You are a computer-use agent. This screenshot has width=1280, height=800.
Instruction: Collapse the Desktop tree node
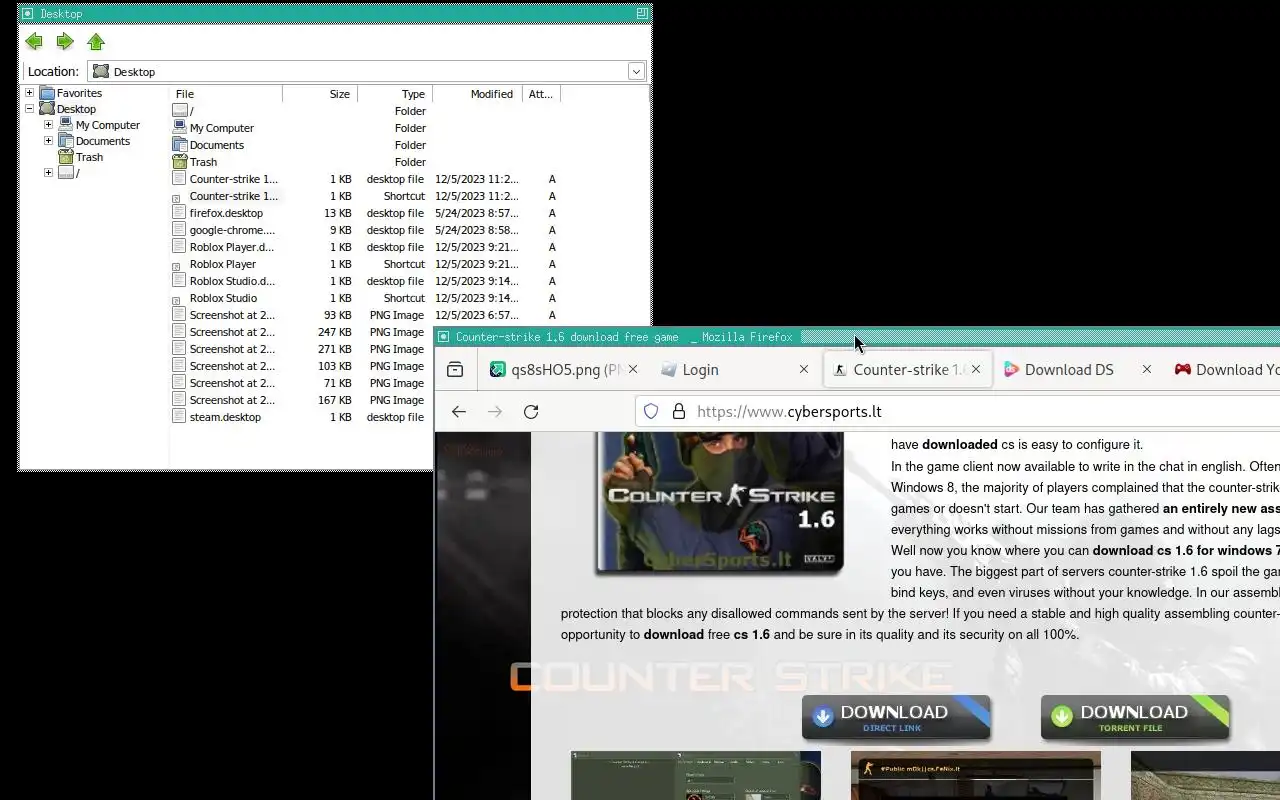coord(30,109)
